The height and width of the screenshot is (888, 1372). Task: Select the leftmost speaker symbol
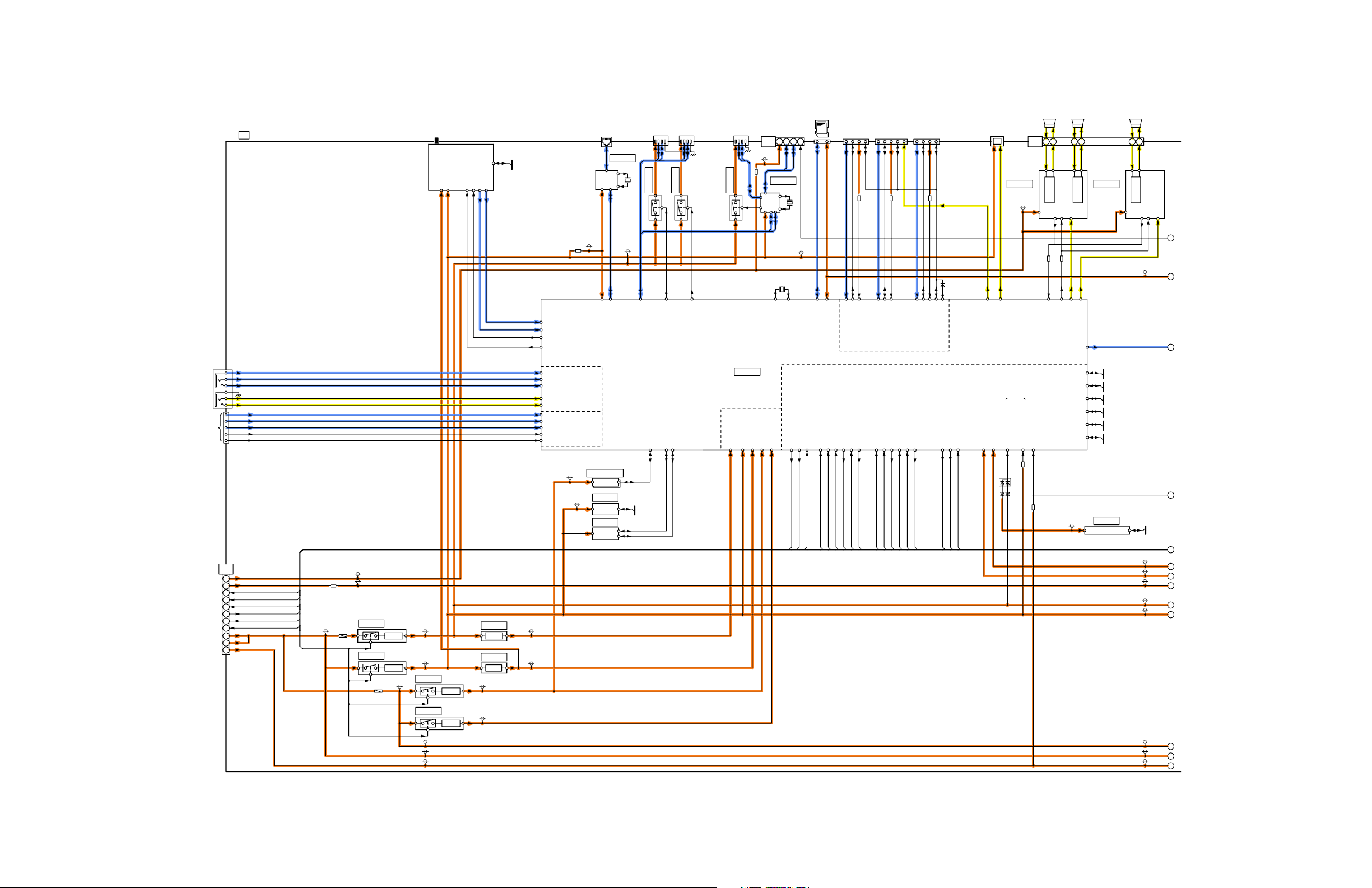coord(1049,124)
